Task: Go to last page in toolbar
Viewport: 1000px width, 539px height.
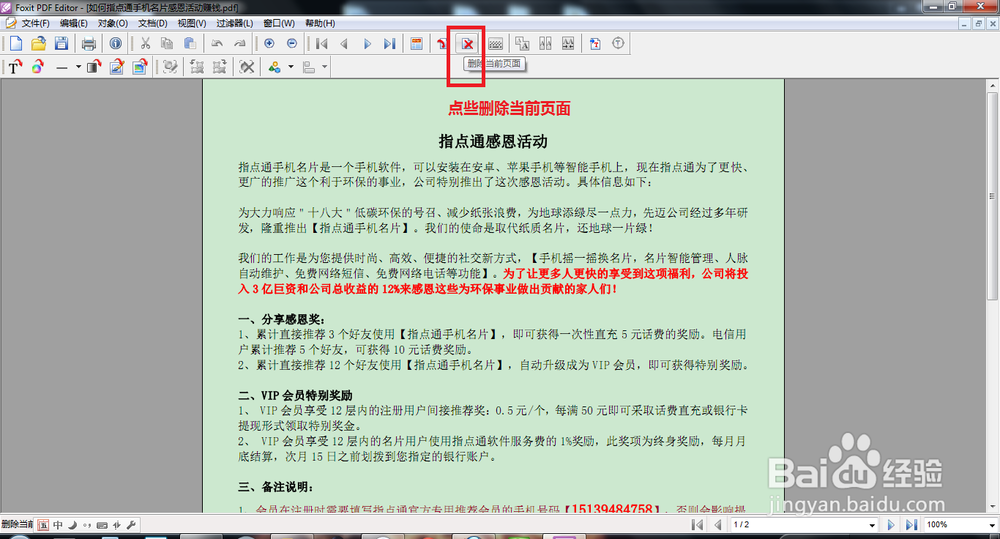Action: [390, 43]
